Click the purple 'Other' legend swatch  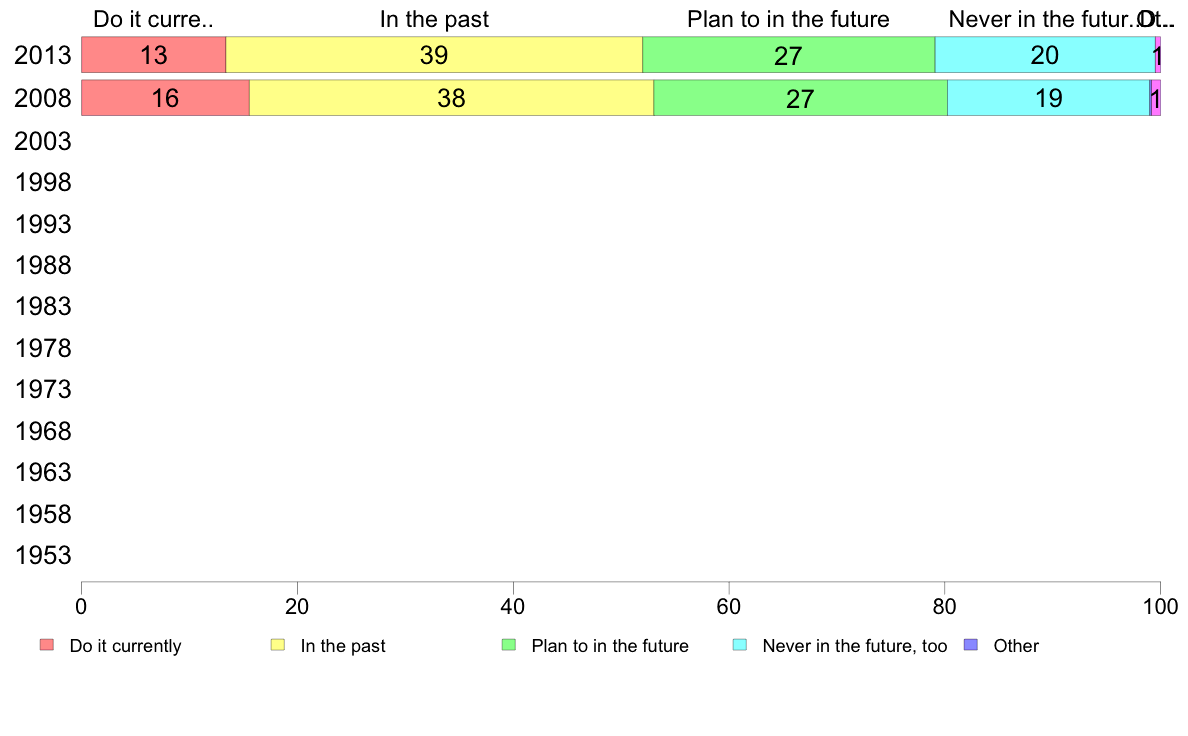971,645
